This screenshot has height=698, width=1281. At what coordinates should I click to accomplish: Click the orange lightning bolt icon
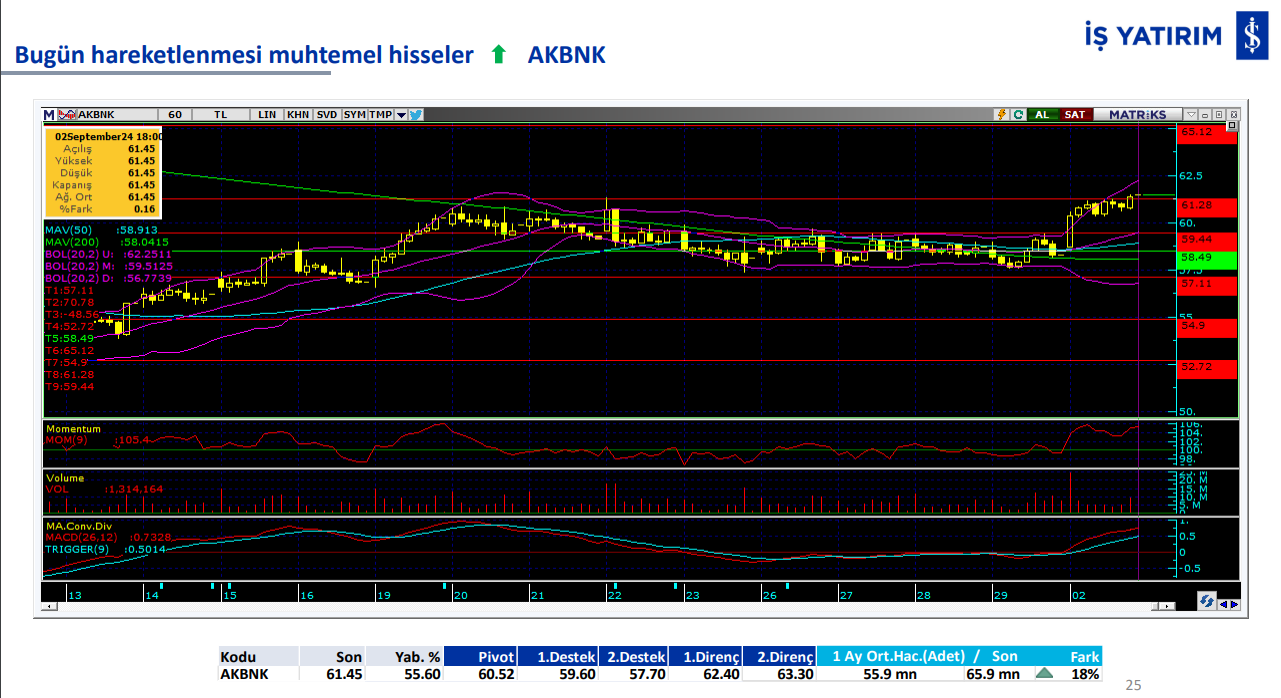click(x=1000, y=114)
